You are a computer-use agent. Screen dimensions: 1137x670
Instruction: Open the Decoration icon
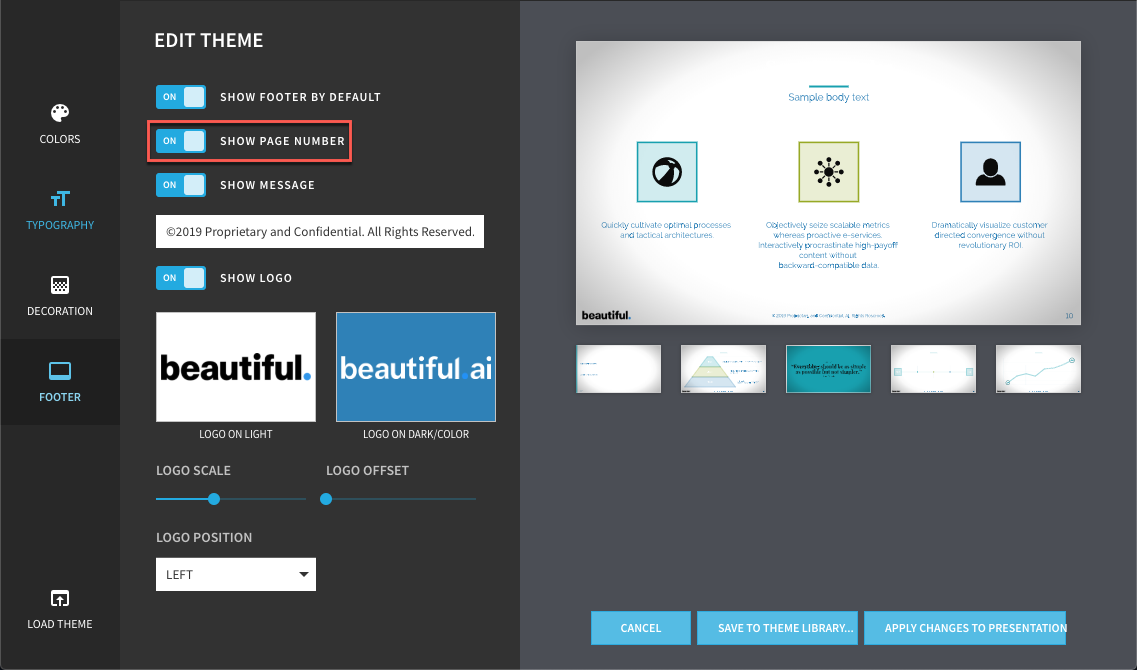click(59, 285)
